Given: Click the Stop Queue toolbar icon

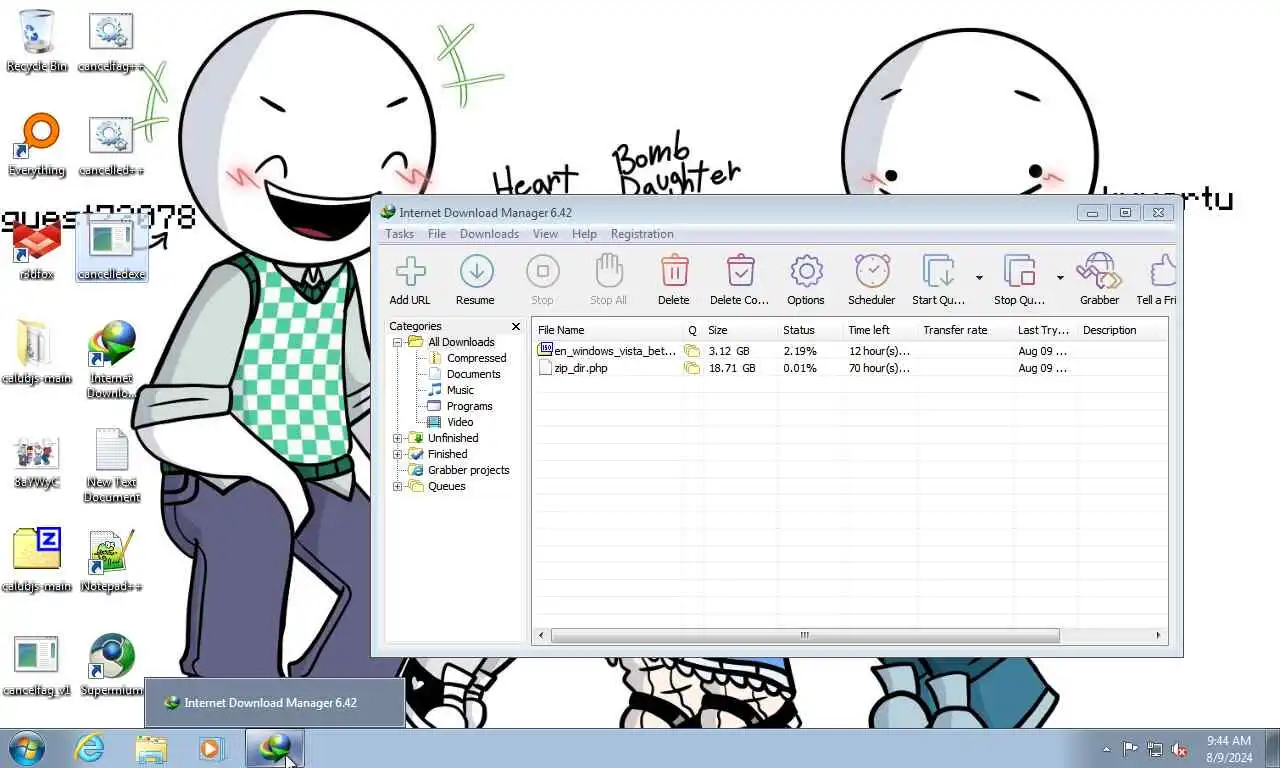Looking at the screenshot, I should [x=1019, y=280].
